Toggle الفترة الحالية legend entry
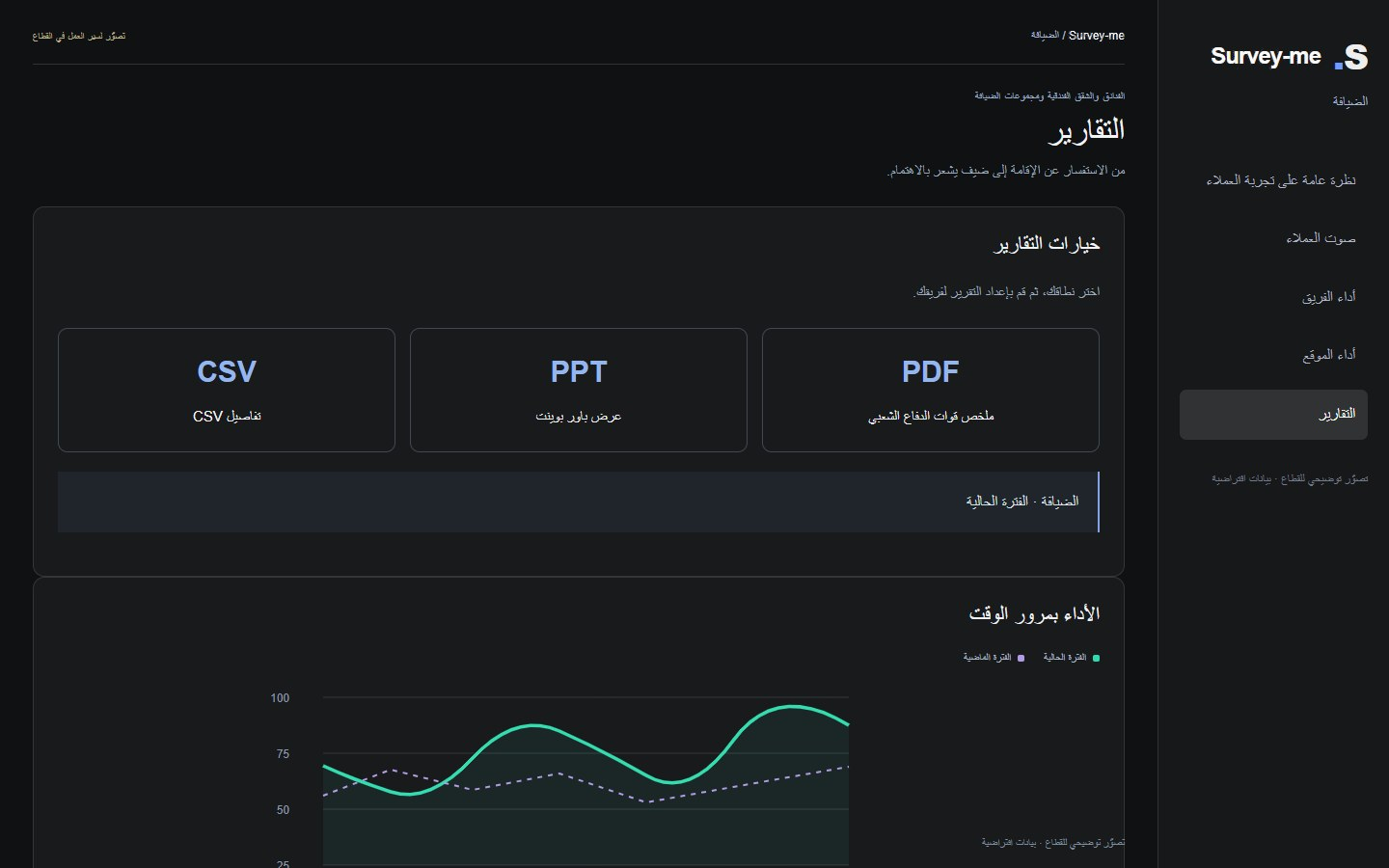The image size is (1389, 868). pos(1071,658)
